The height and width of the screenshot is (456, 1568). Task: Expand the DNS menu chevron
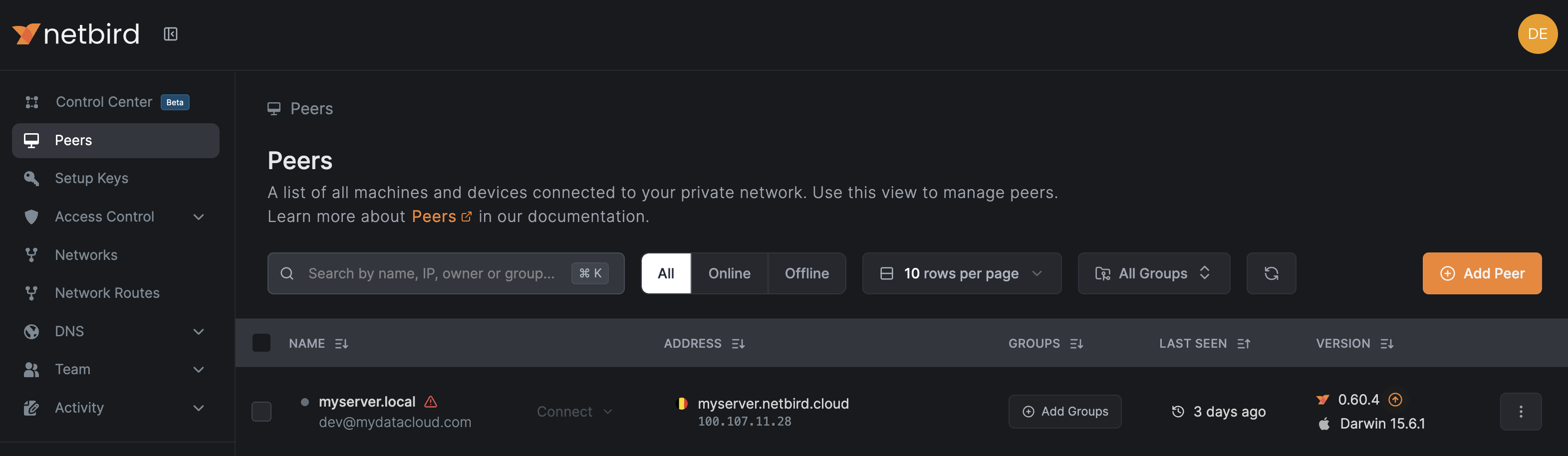tap(199, 332)
